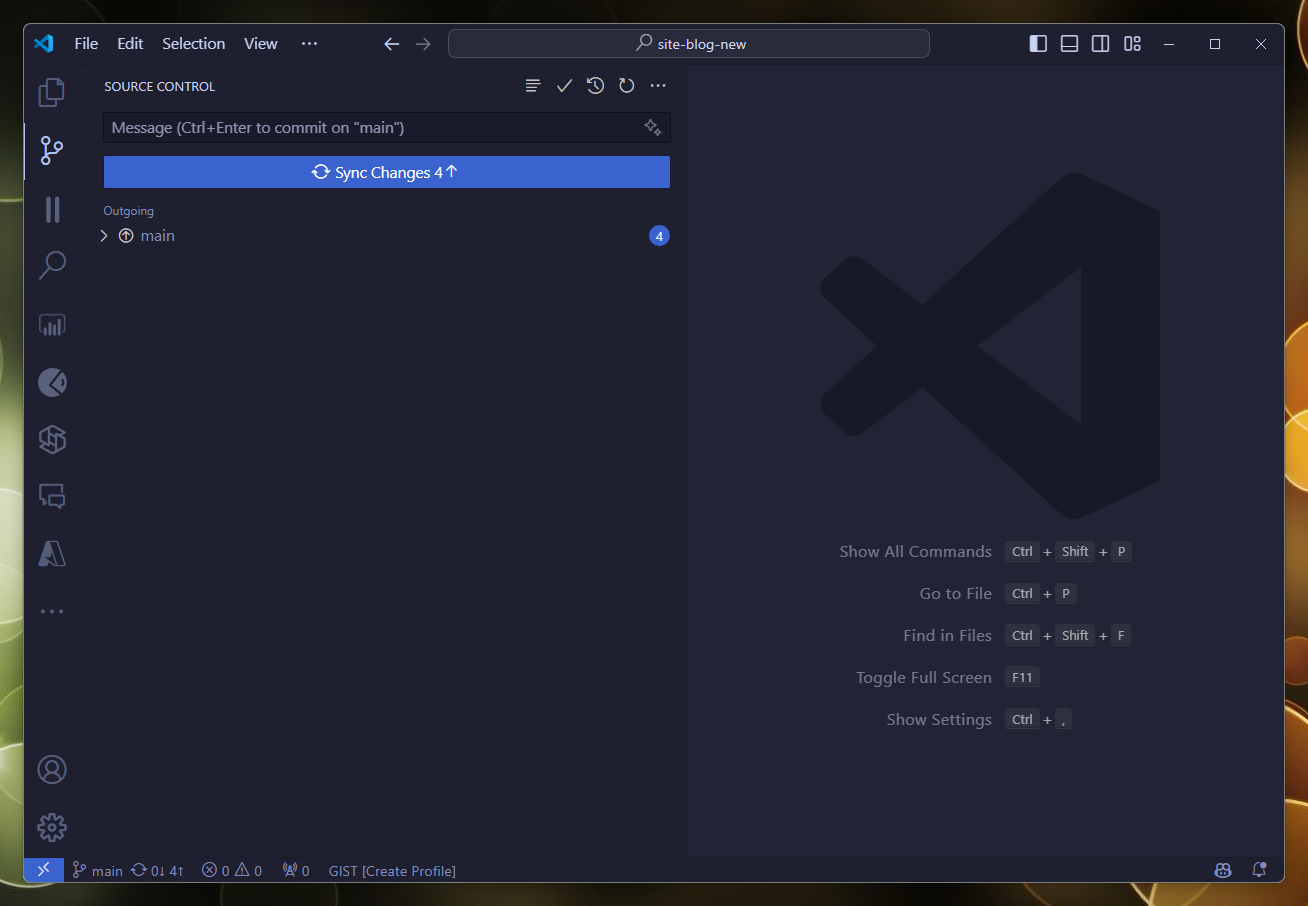Close the VS Code window
The image size is (1308, 906).
(x=1261, y=44)
